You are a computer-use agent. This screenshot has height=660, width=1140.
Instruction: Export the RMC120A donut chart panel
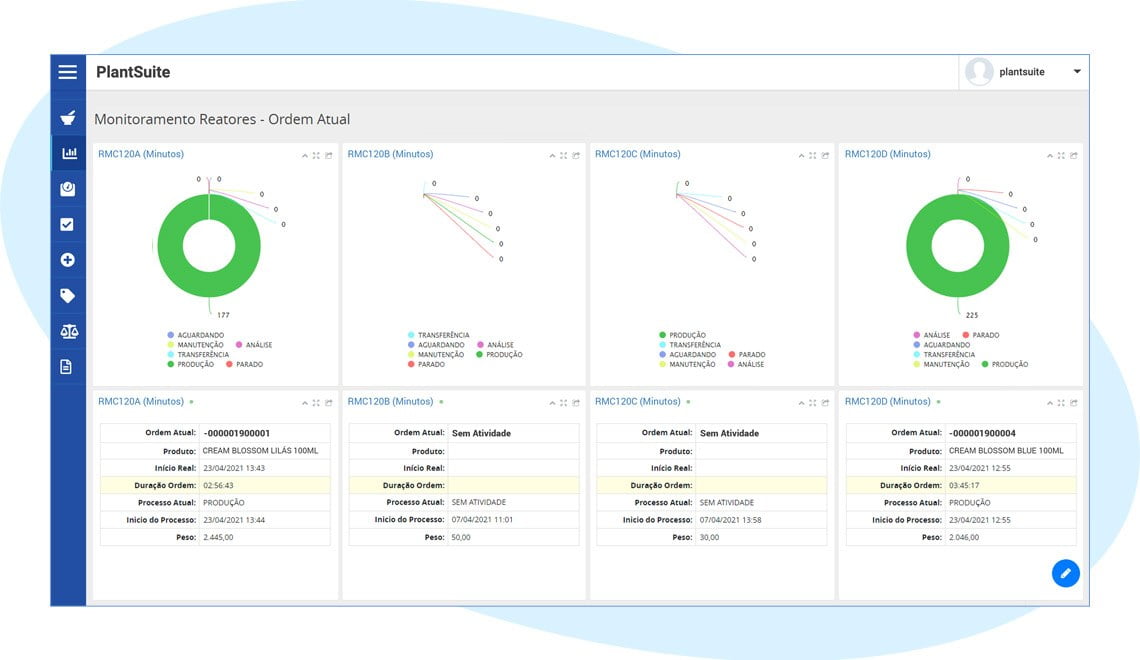(x=329, y=156)
